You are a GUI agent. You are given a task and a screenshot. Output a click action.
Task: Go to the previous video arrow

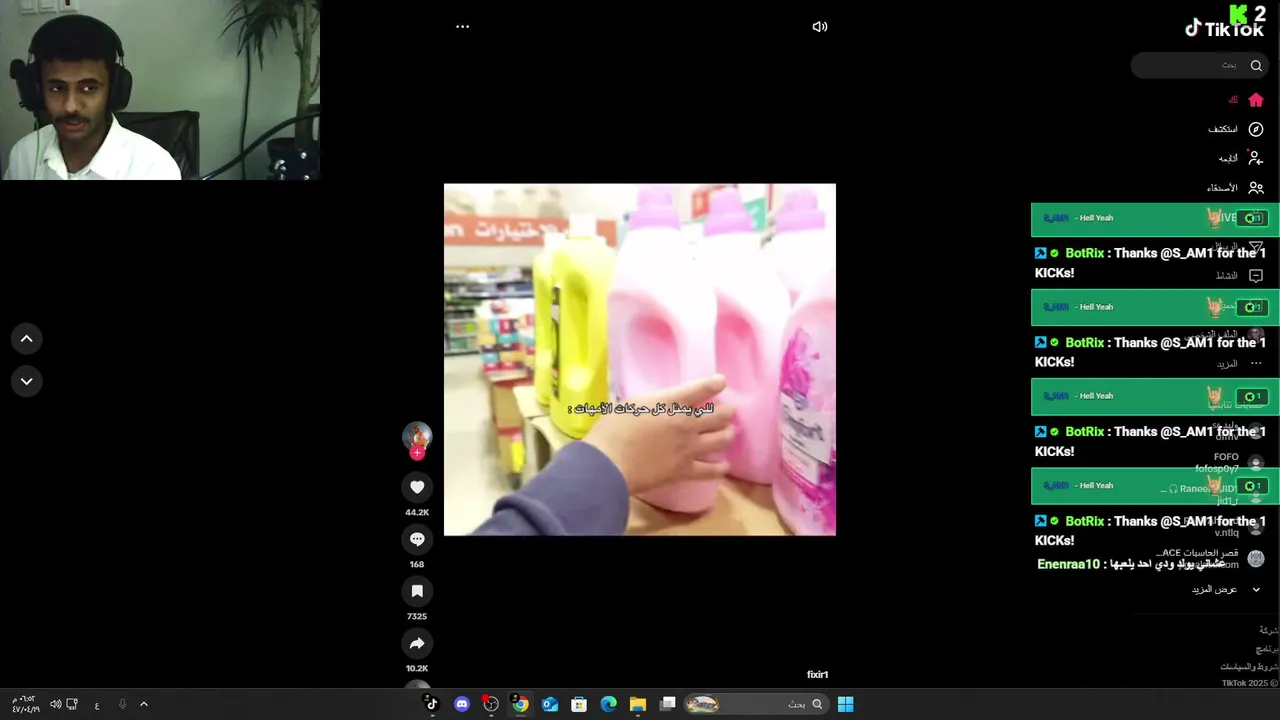[x=27, y=339]
